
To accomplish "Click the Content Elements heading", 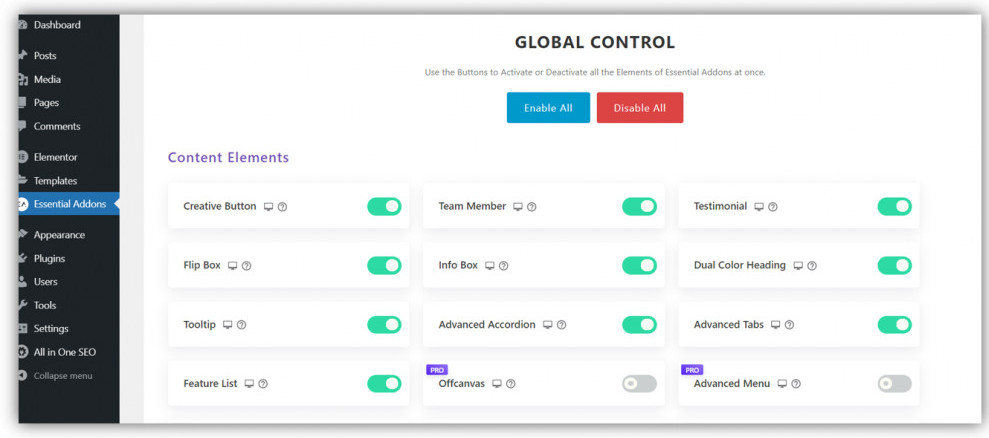I will point(228,158).
